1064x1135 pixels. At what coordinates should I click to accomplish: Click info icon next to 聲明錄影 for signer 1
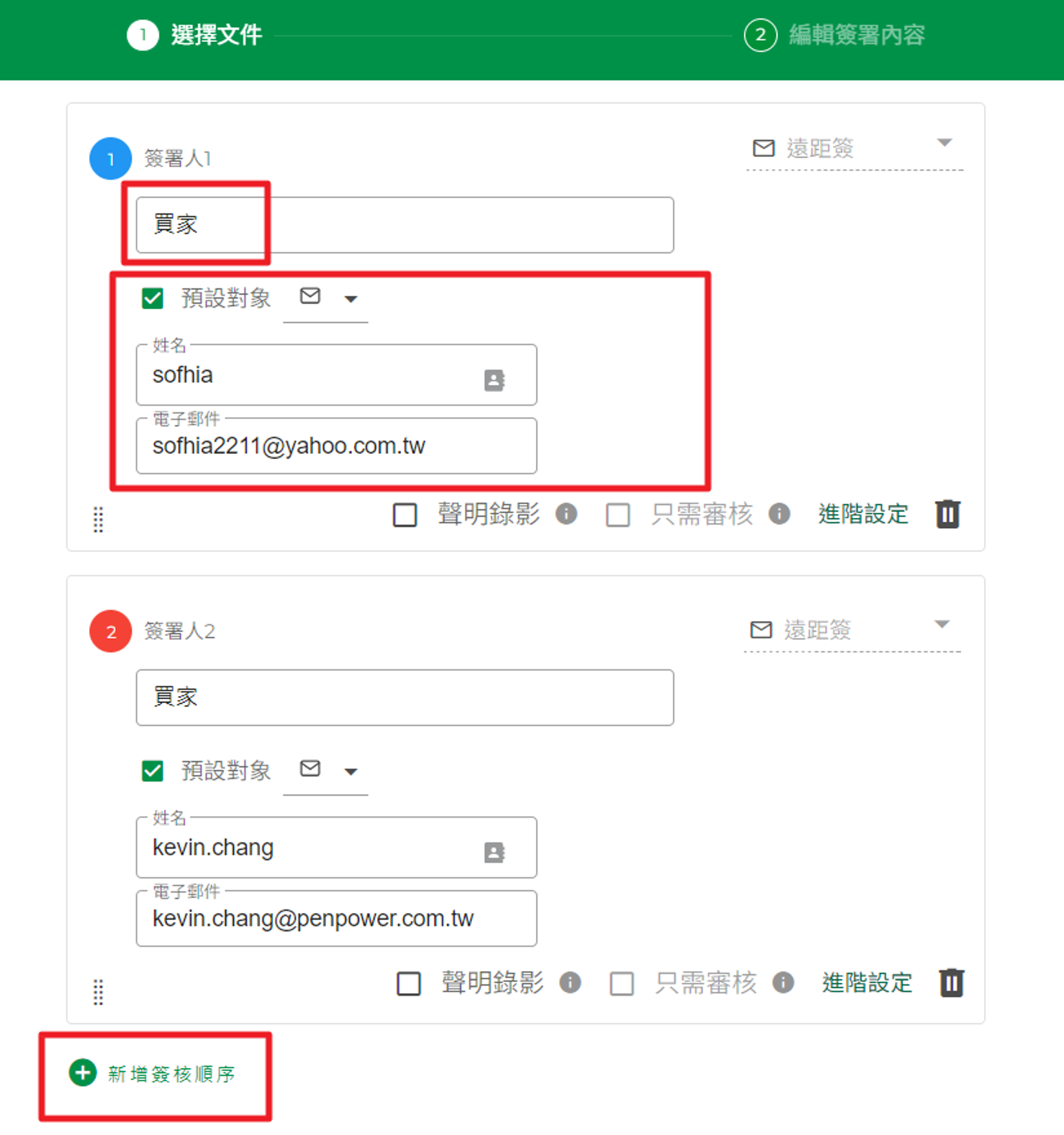566,514
